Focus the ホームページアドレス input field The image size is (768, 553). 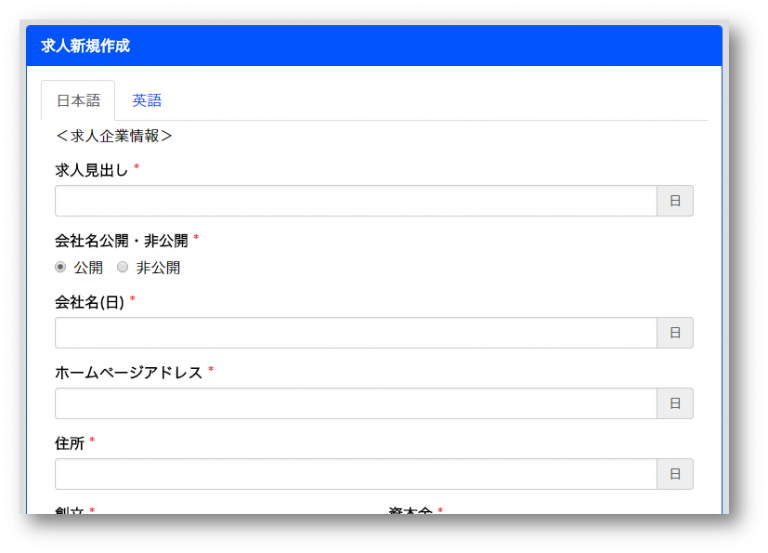(355, 403)
